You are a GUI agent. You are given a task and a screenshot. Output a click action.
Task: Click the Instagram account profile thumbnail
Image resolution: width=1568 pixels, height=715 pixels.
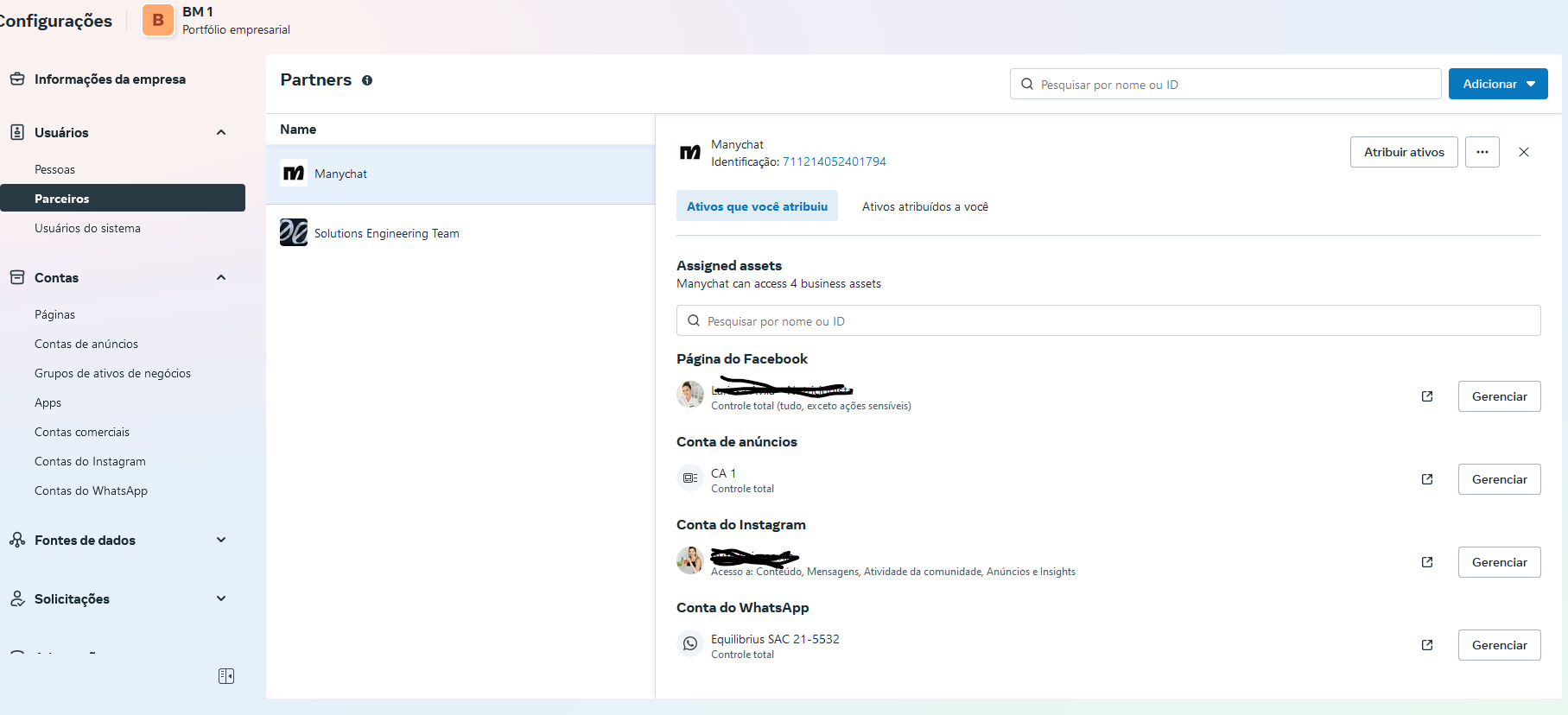690,560
